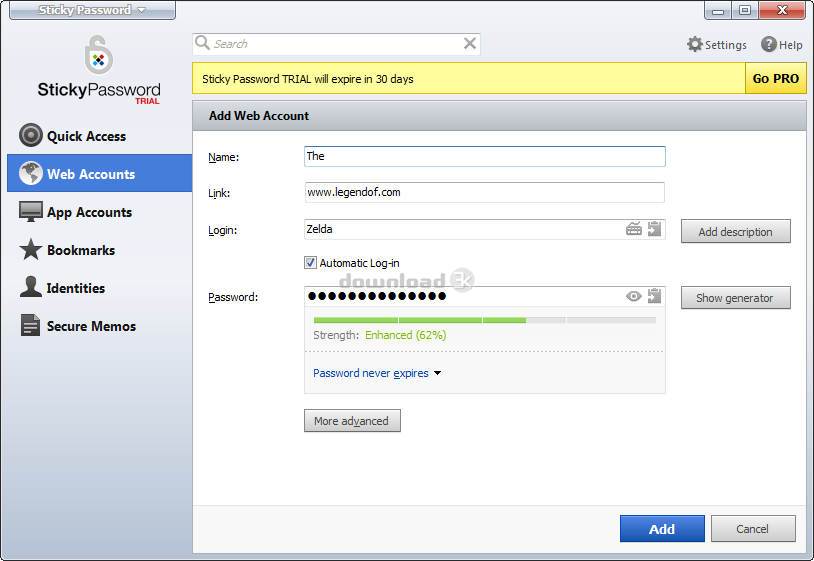Click the Secure Memos document icon
Viewport: 814px width, 561px height.
(x=31, y=325)
